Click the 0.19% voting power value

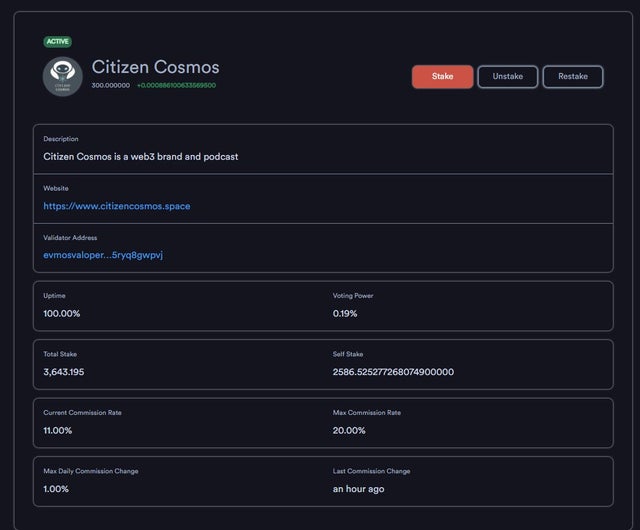pos(345,314)
